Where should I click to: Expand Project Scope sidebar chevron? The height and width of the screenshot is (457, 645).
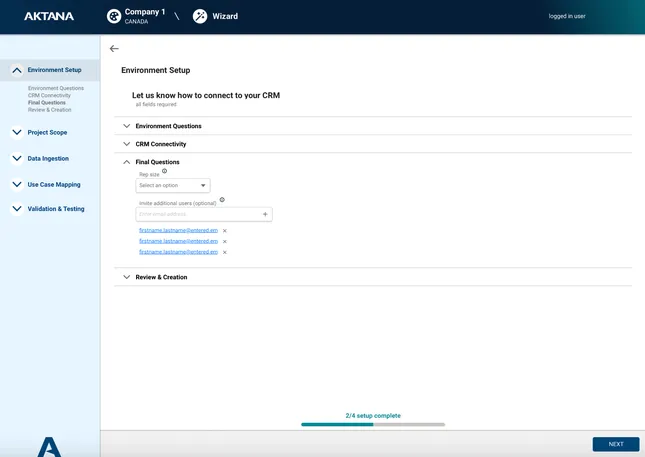(x=17, y=132)
